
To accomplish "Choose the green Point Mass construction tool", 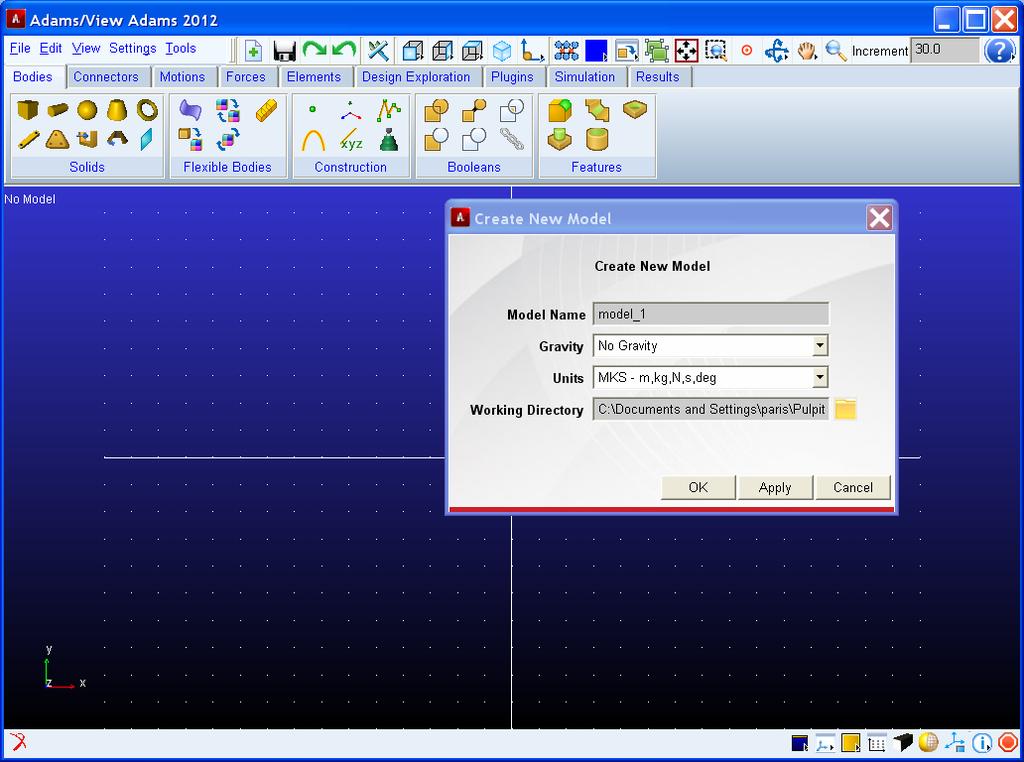I will coord(389,140).
